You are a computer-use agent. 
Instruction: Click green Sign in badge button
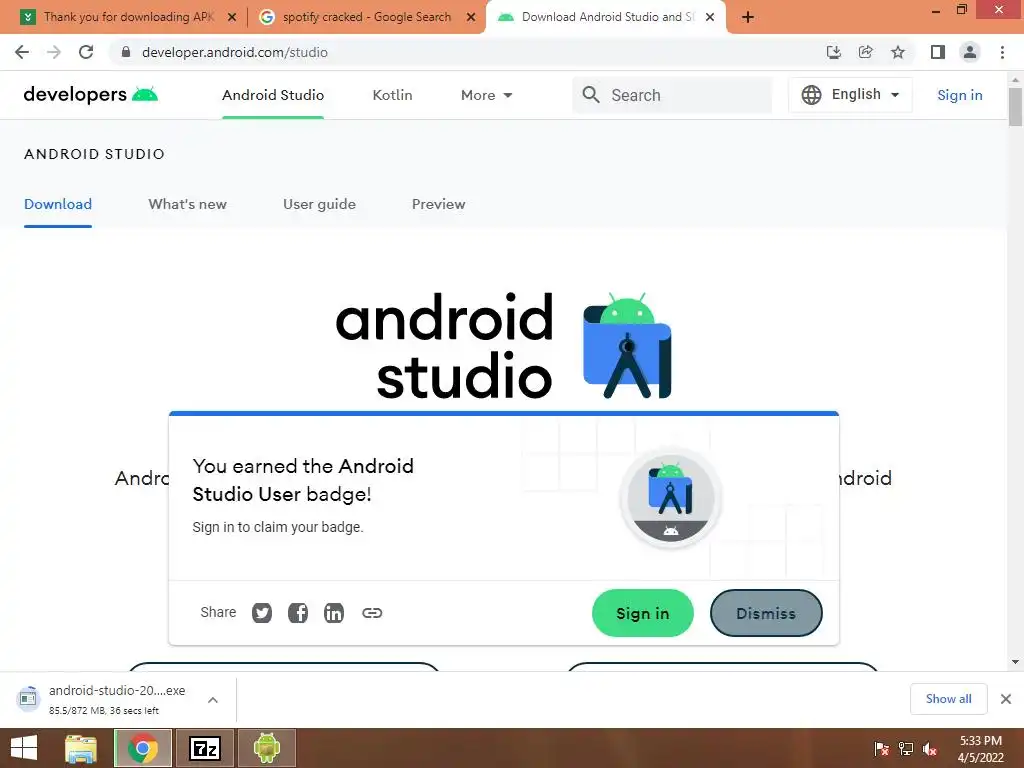coord(643,613)
